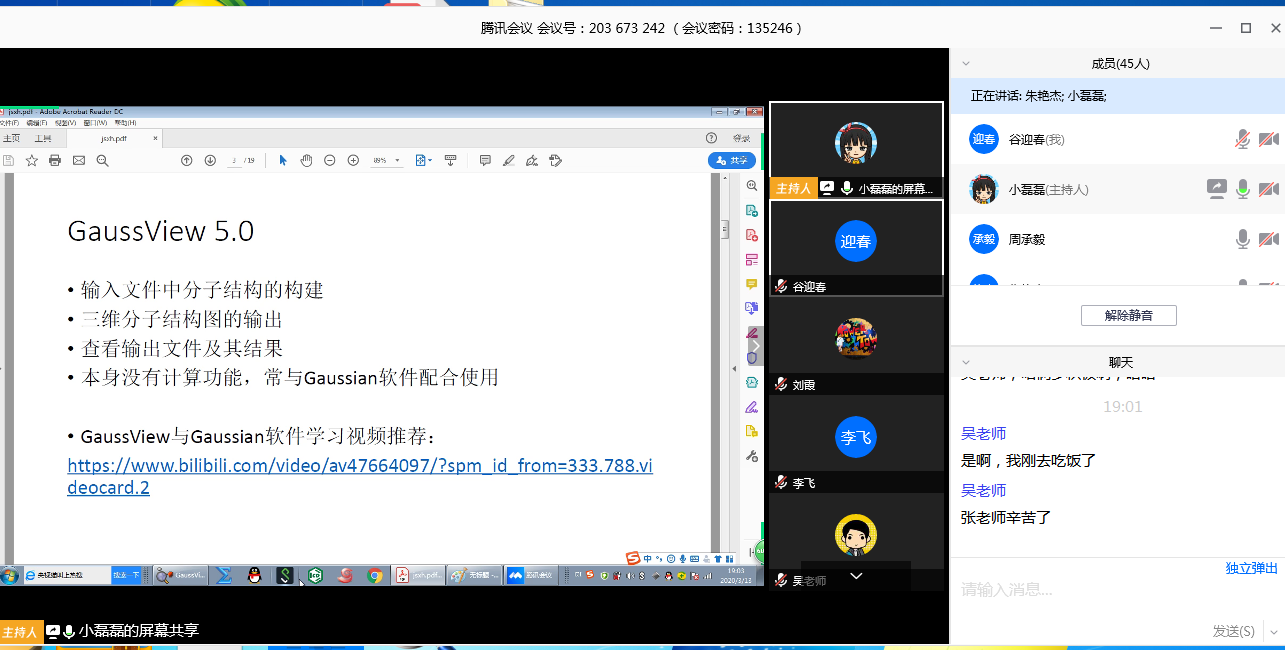Toggle camera for 谷迎春 in member list
The height and width of the screenshot is (650, 1285).
(x=1268, y=139)
